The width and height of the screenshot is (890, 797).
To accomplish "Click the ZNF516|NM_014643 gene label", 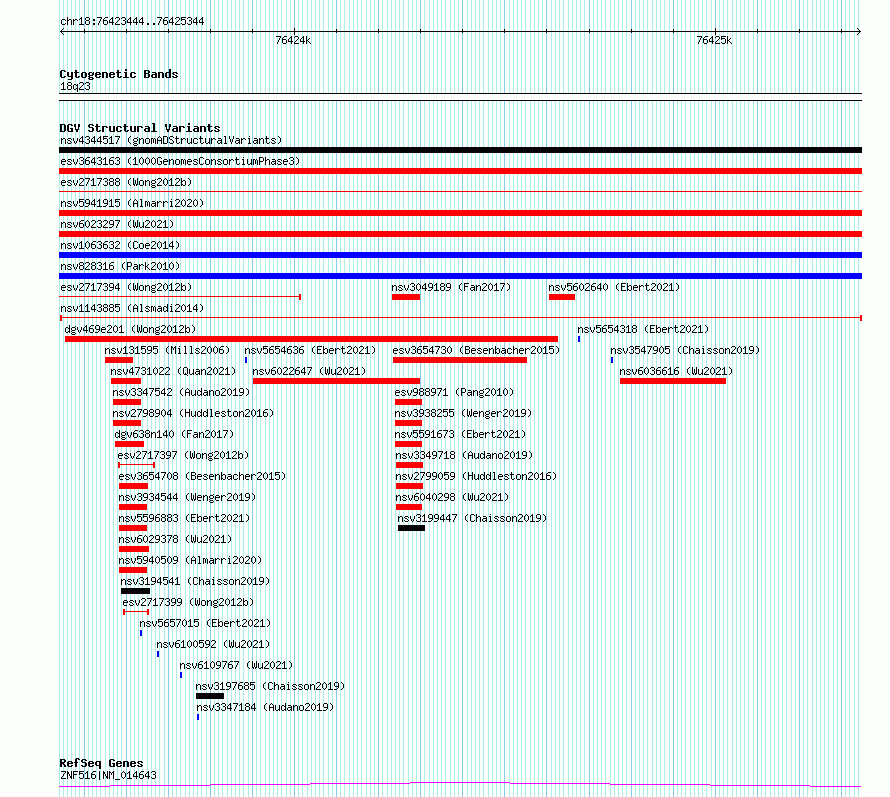I will [108, 775].
